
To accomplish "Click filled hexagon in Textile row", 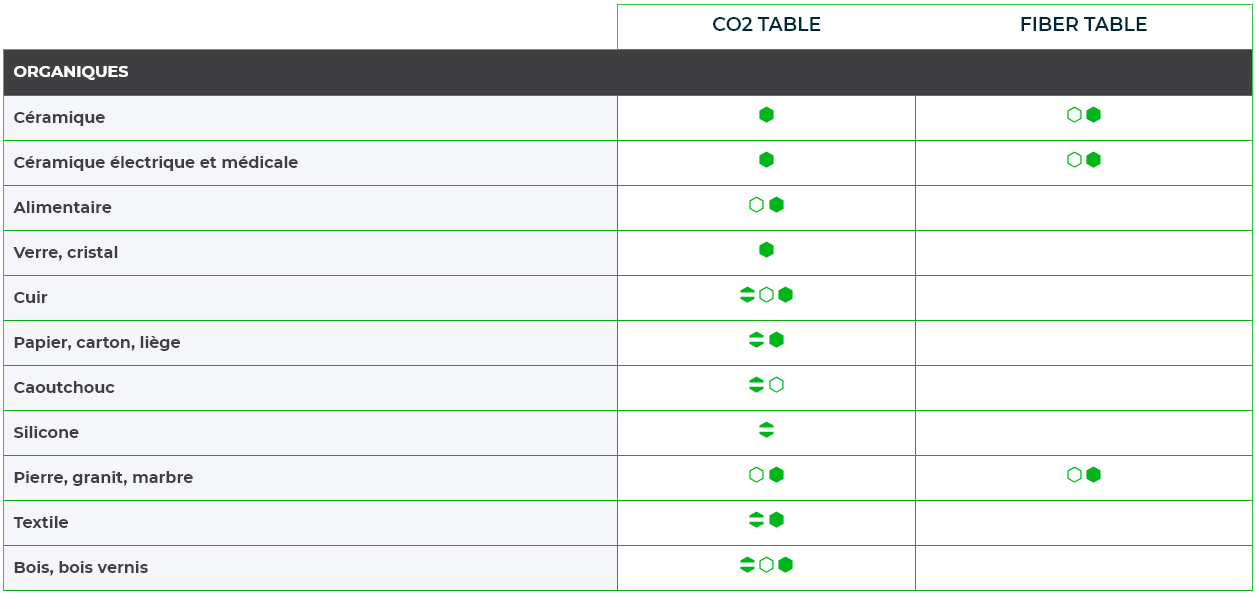I will pyautogui.click(x=776, y=520).
